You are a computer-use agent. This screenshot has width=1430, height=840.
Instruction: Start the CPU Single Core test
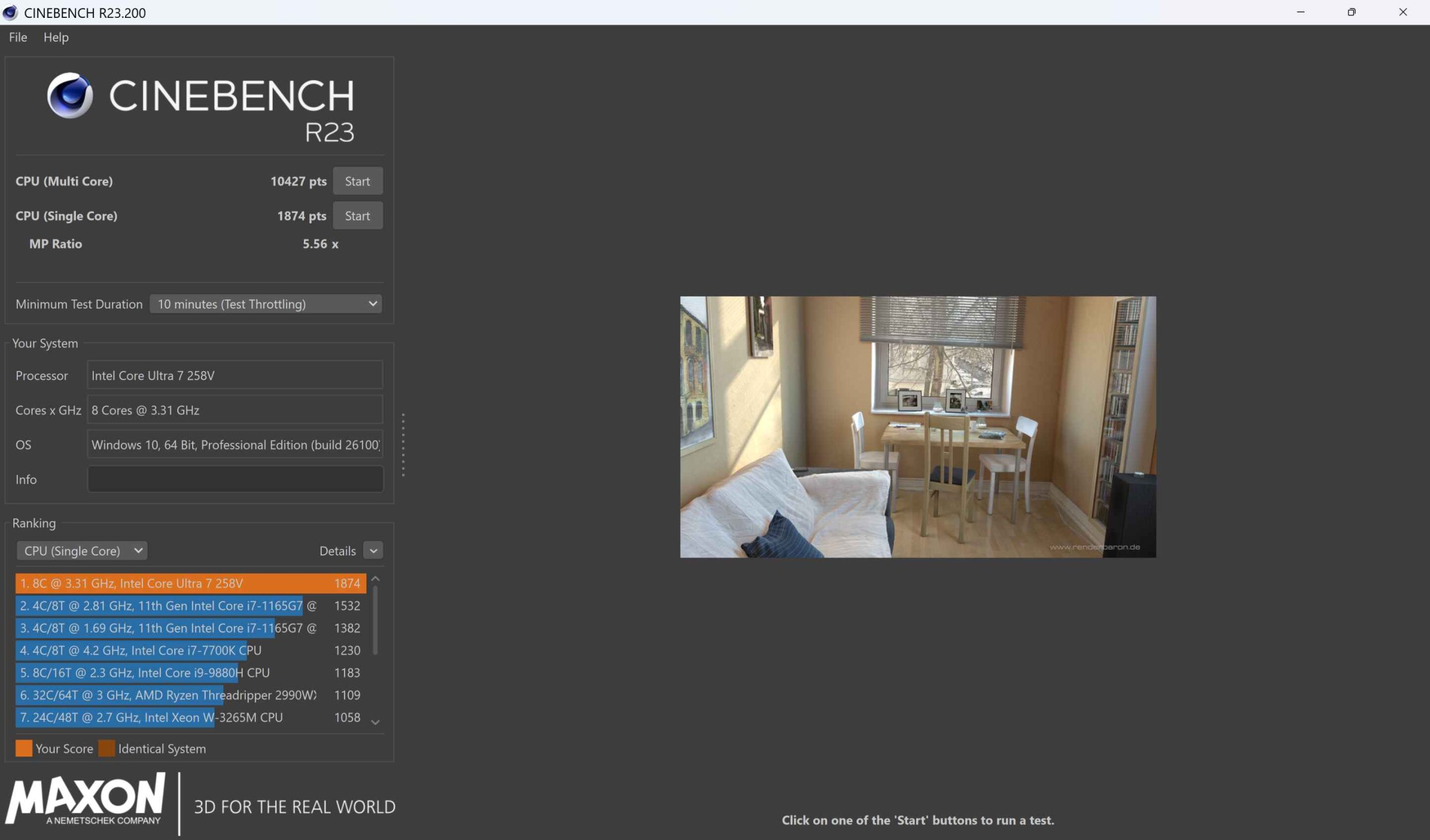pyautogui.click(x=357, y=216)
